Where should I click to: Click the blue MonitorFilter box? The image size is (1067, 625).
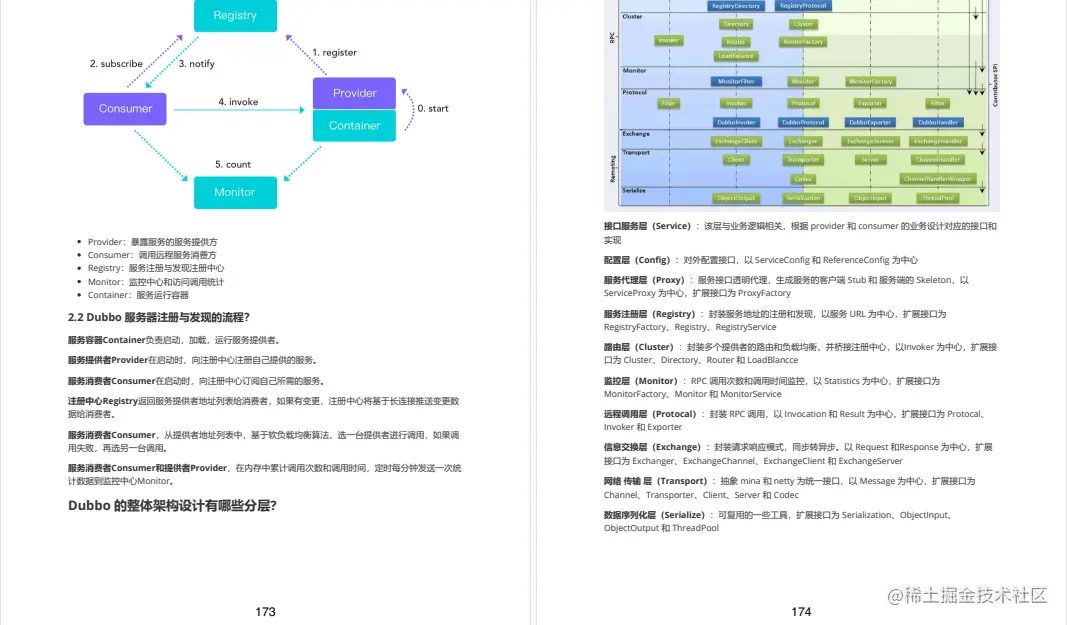736,81
